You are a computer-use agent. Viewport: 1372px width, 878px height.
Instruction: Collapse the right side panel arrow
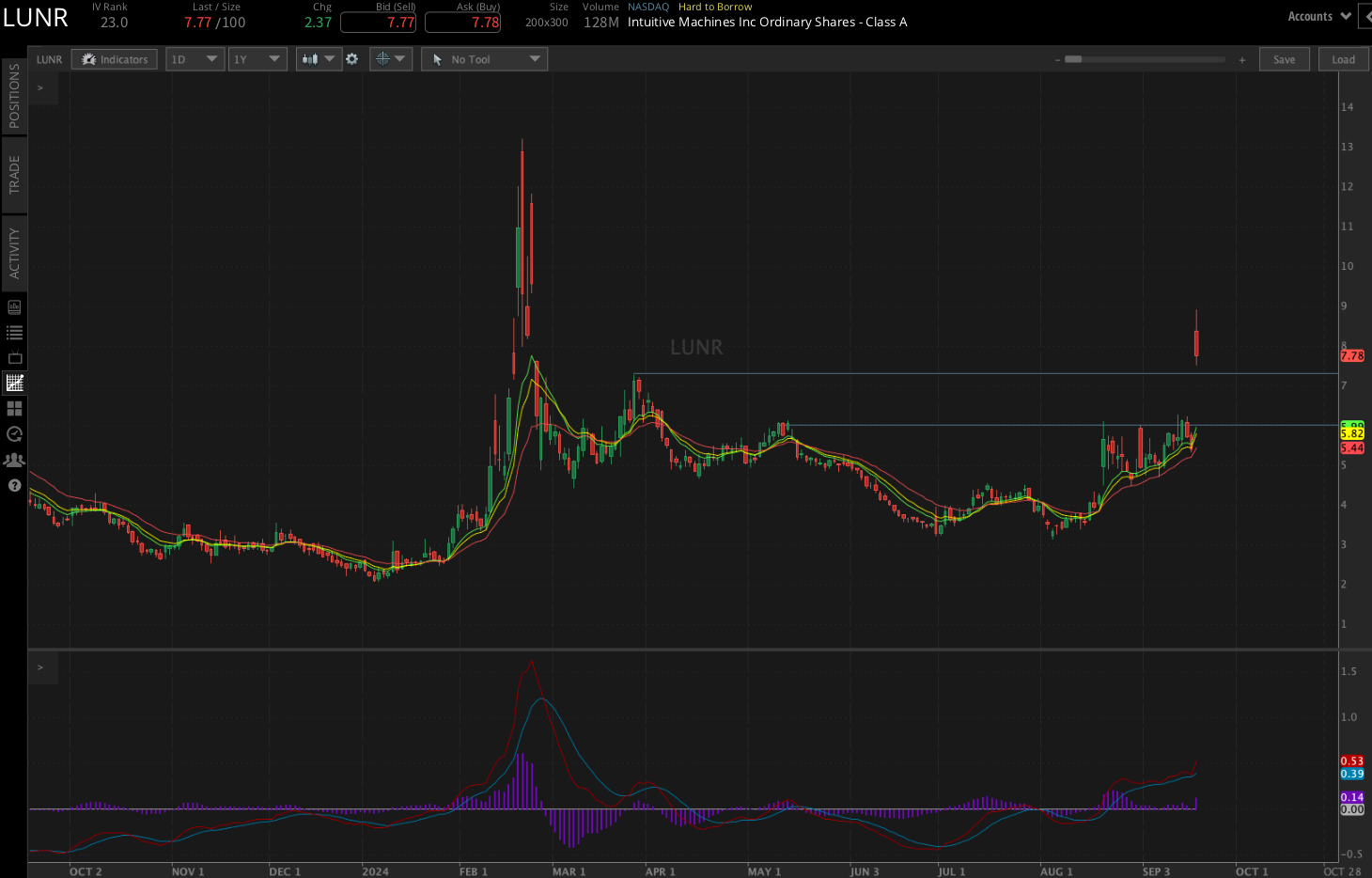pos(1365,16)
